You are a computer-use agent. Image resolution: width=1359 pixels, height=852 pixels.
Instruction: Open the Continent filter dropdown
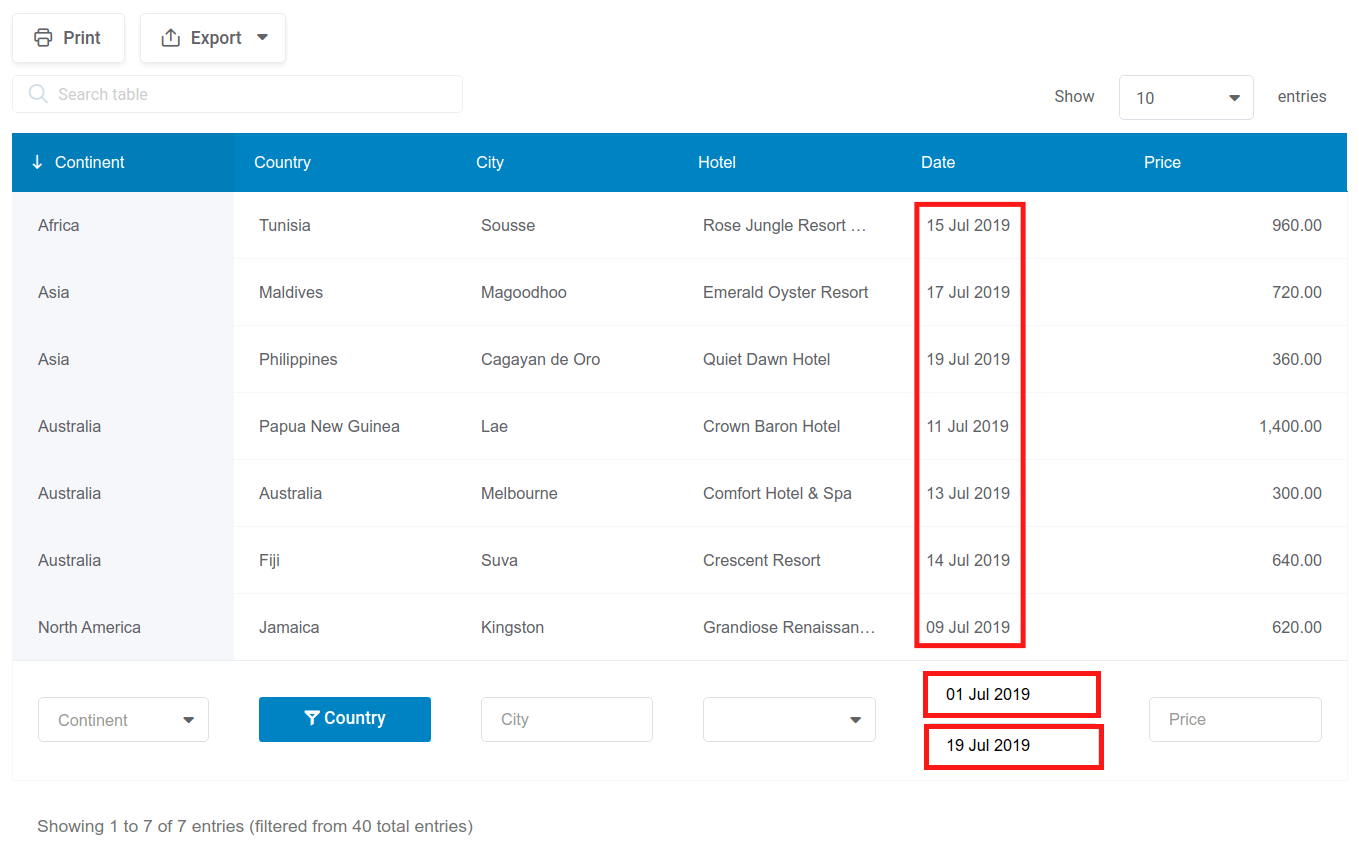coord(123,719)
